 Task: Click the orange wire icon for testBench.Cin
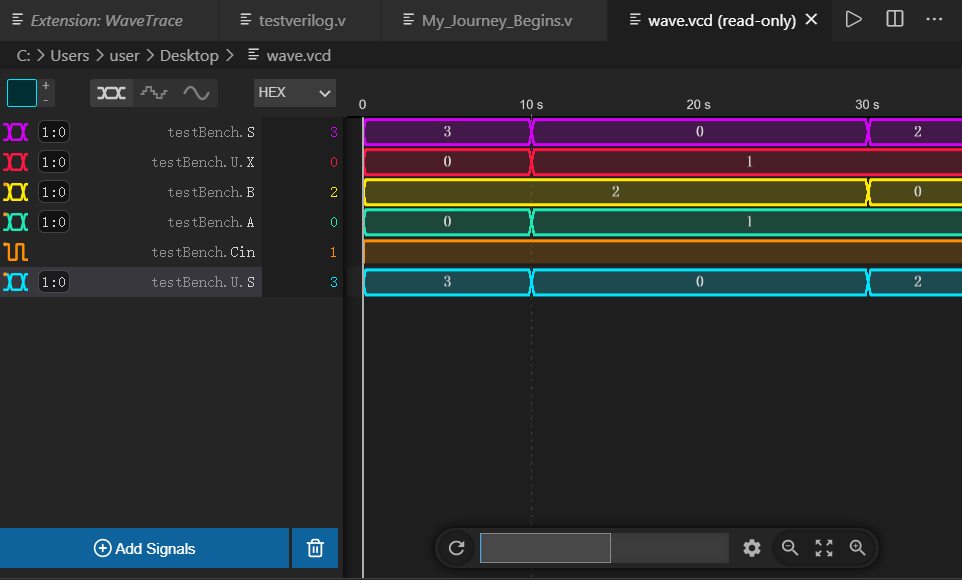click(x=16, y=252)
